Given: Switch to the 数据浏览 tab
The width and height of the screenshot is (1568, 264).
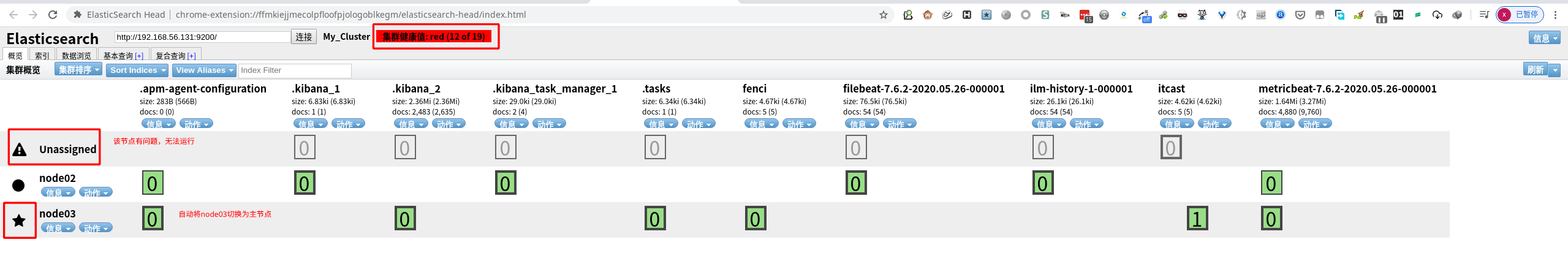Looking at the screenshot, I should [76, 55].
